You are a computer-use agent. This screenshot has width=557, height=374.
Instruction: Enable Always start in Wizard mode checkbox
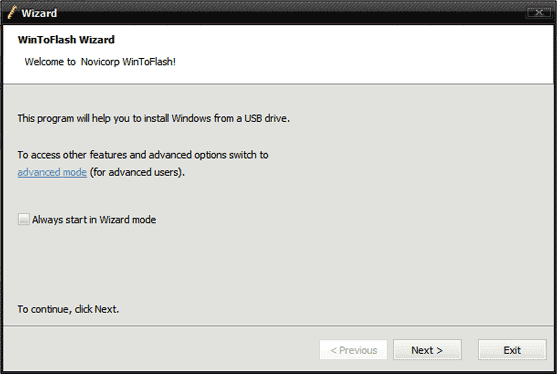pyautogui.click(x=23, y=219)
